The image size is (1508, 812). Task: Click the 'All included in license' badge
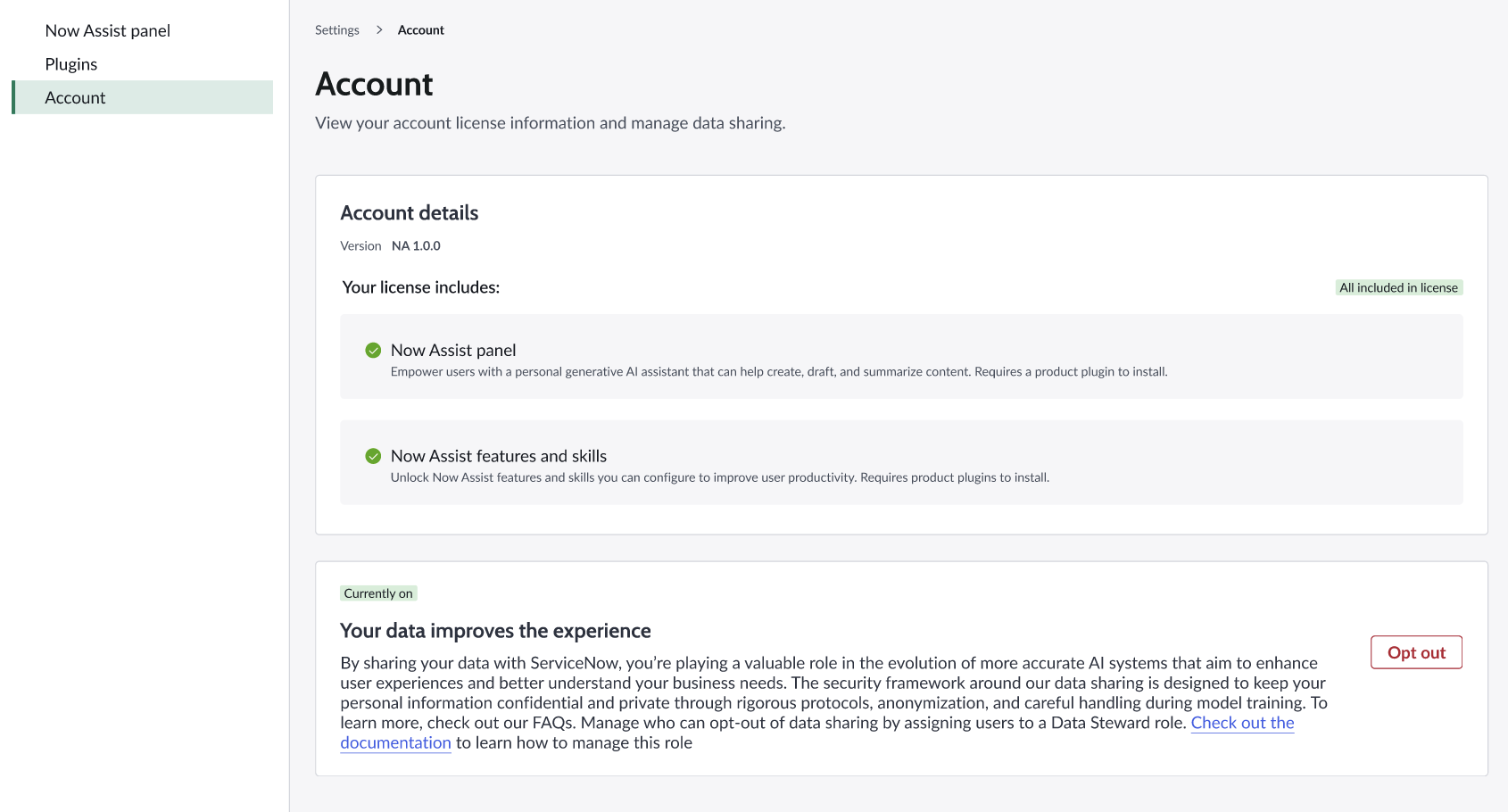pos(1398,287)
